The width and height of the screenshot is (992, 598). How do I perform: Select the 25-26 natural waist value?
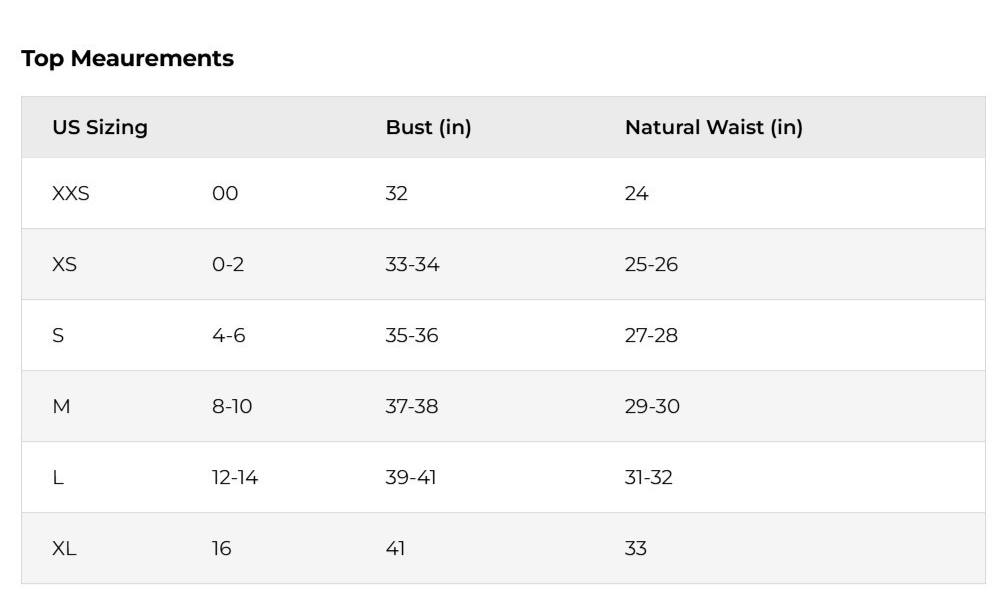click(x=651, y=265)
